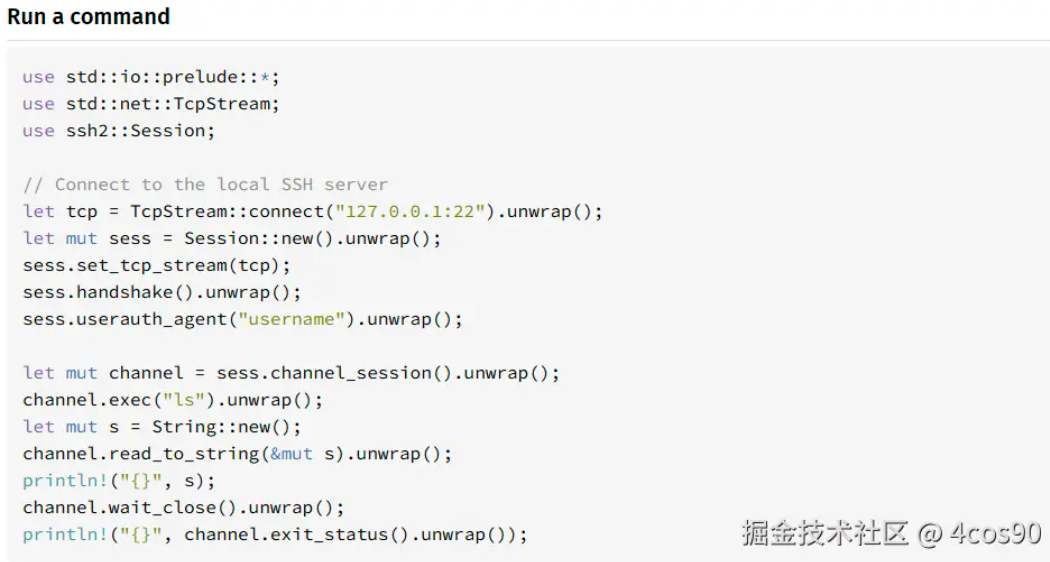The height and width of the screenshot is (562, 1050).
Task: Click the "掘金技术社区 @ 4cos90" watermark
Action: coord(891,533)
